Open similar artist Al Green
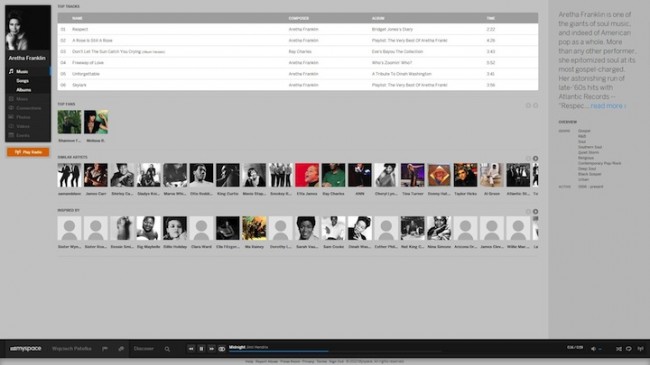This screenshot has height=365, width=650. pyautogui.click(x=492, y=175)
